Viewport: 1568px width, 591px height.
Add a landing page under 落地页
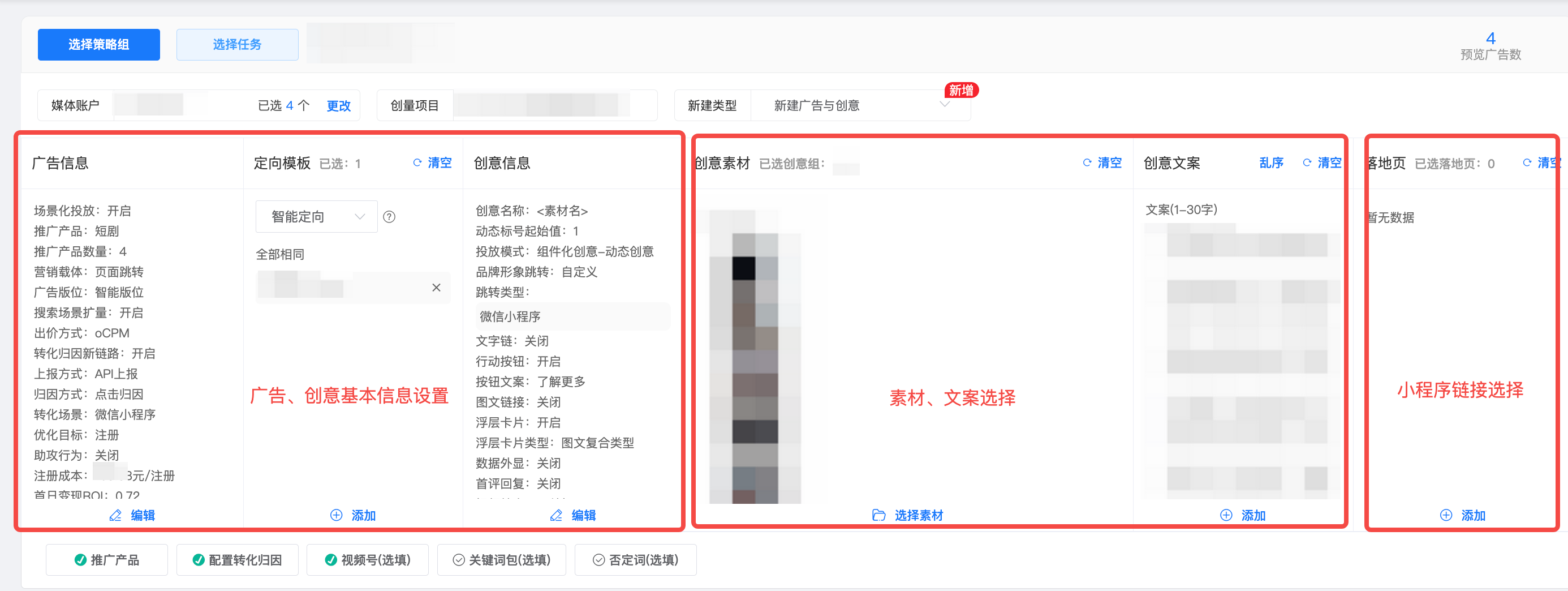tap(1463, 516)
